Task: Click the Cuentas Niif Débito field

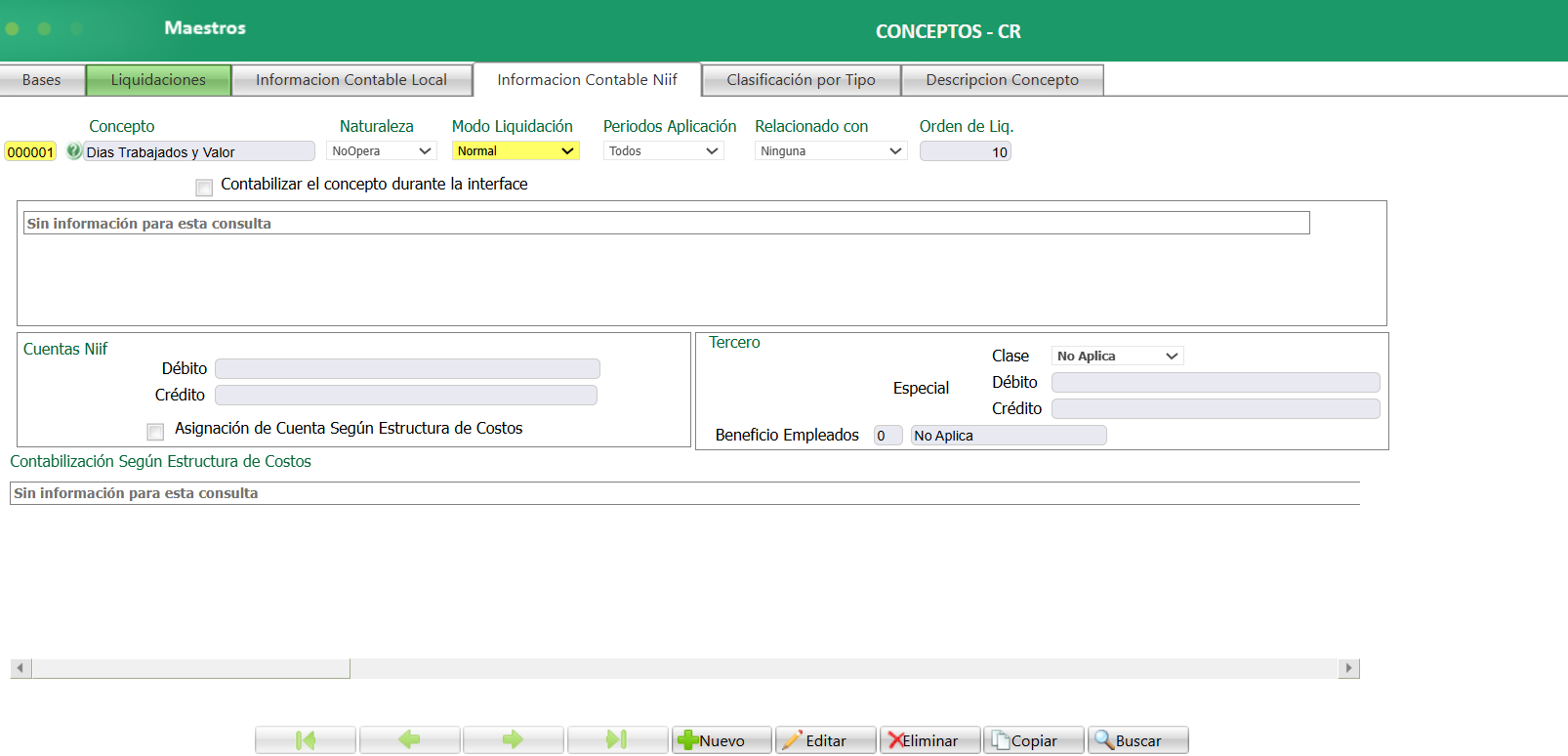Action: pos(407,368)
